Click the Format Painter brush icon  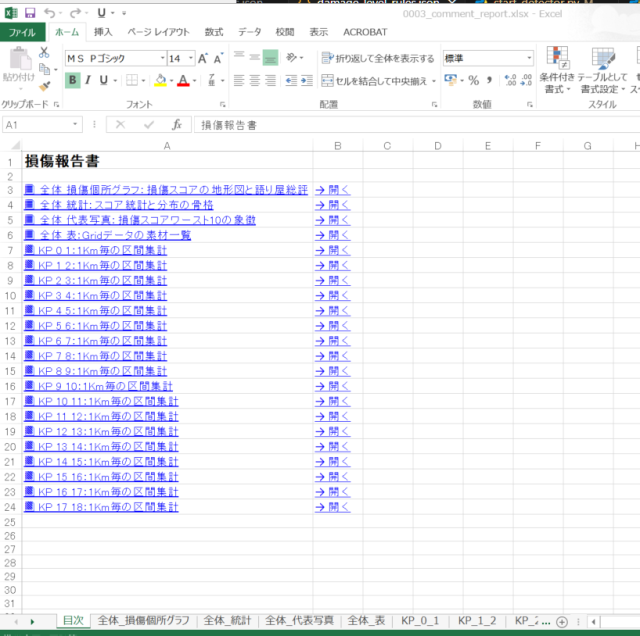pyautogui.click(x=44, y=86)
